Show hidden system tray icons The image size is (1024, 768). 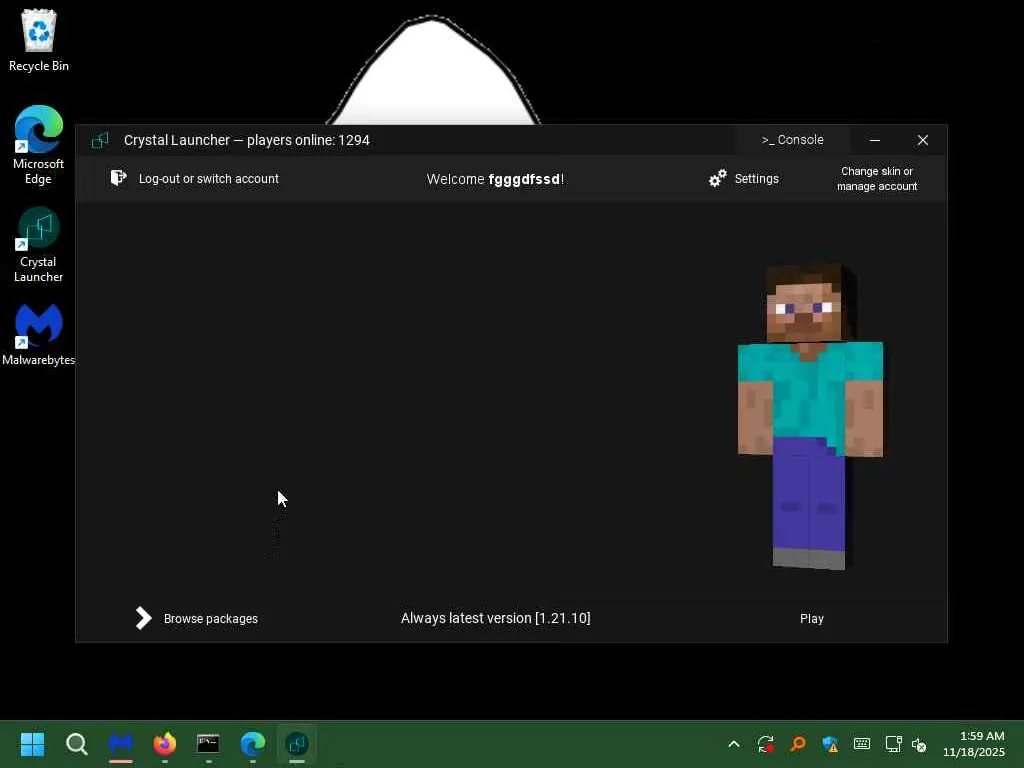click(734, 744)
